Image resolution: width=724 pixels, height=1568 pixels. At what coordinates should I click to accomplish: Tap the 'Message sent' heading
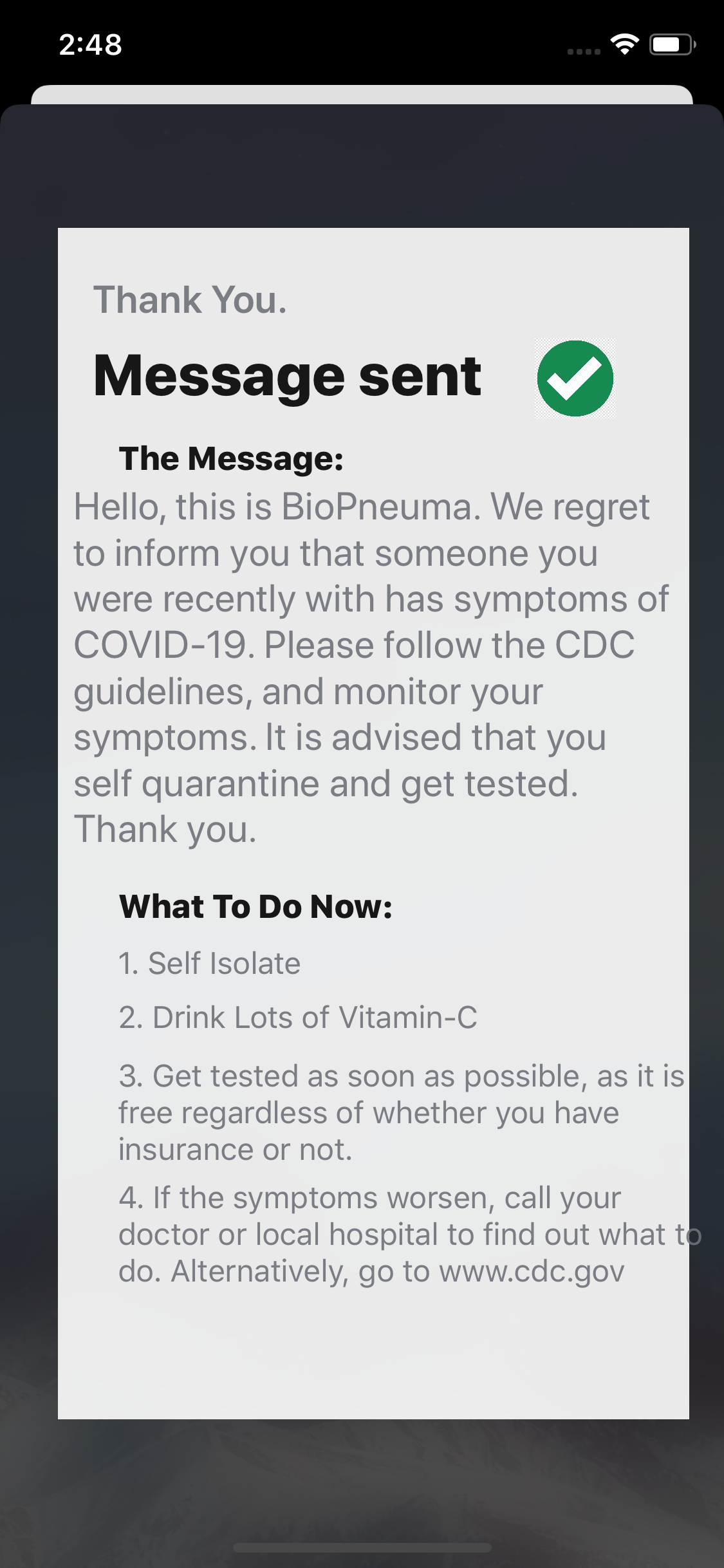point(287,376)
